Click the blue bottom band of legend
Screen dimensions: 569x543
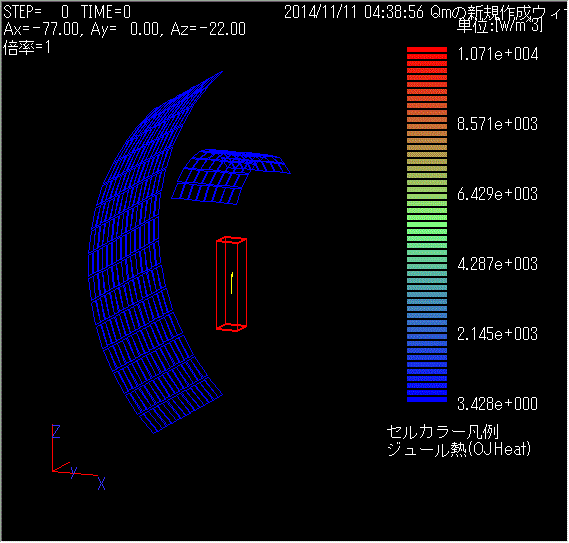coord(427,399)
